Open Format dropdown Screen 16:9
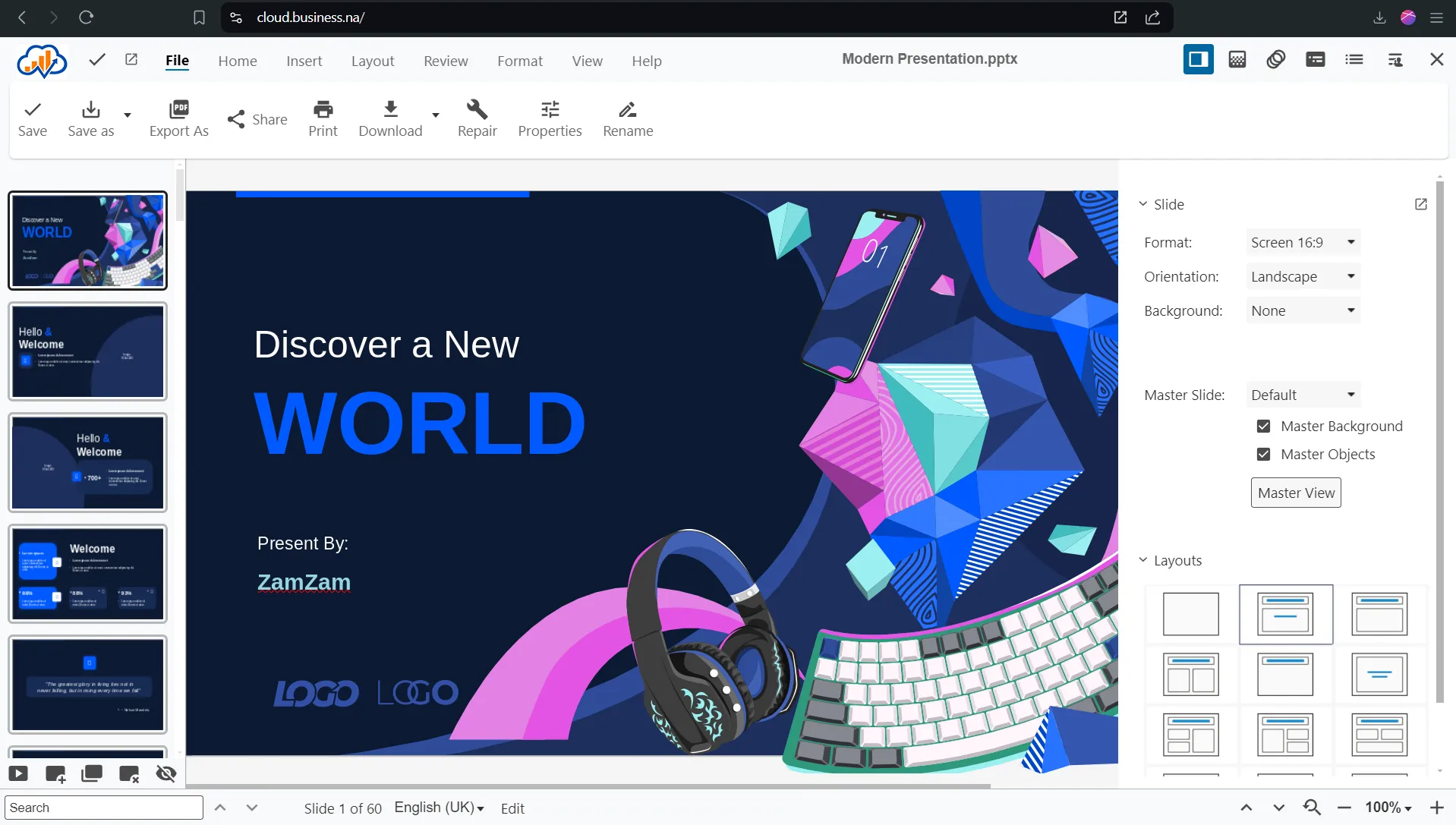The height and width of the screenshot is (825, 1456). (1303, 243)
